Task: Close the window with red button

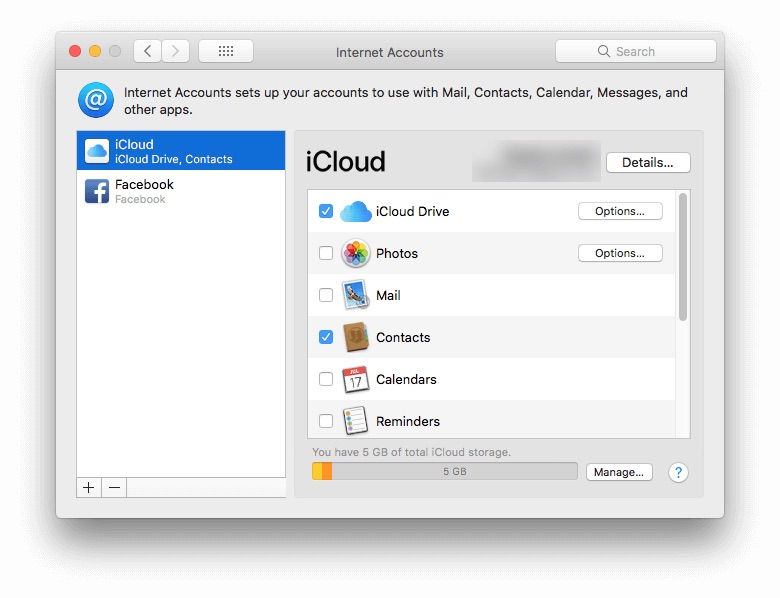Action: coord(75,51)
